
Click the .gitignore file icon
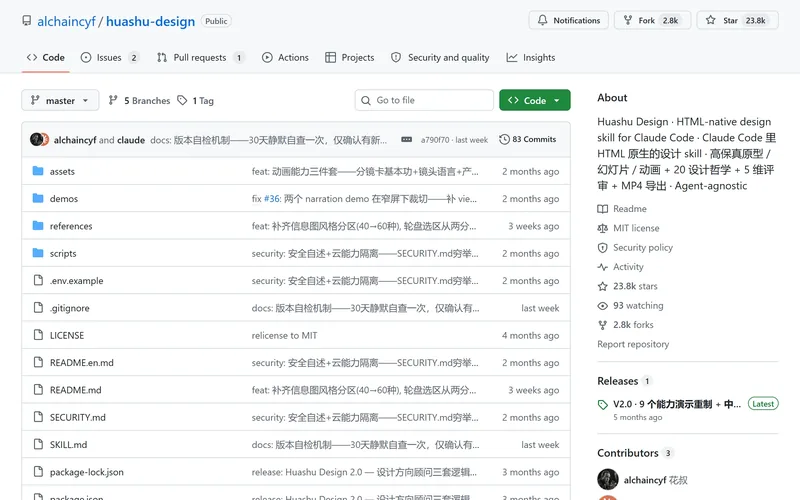[38, 308]
